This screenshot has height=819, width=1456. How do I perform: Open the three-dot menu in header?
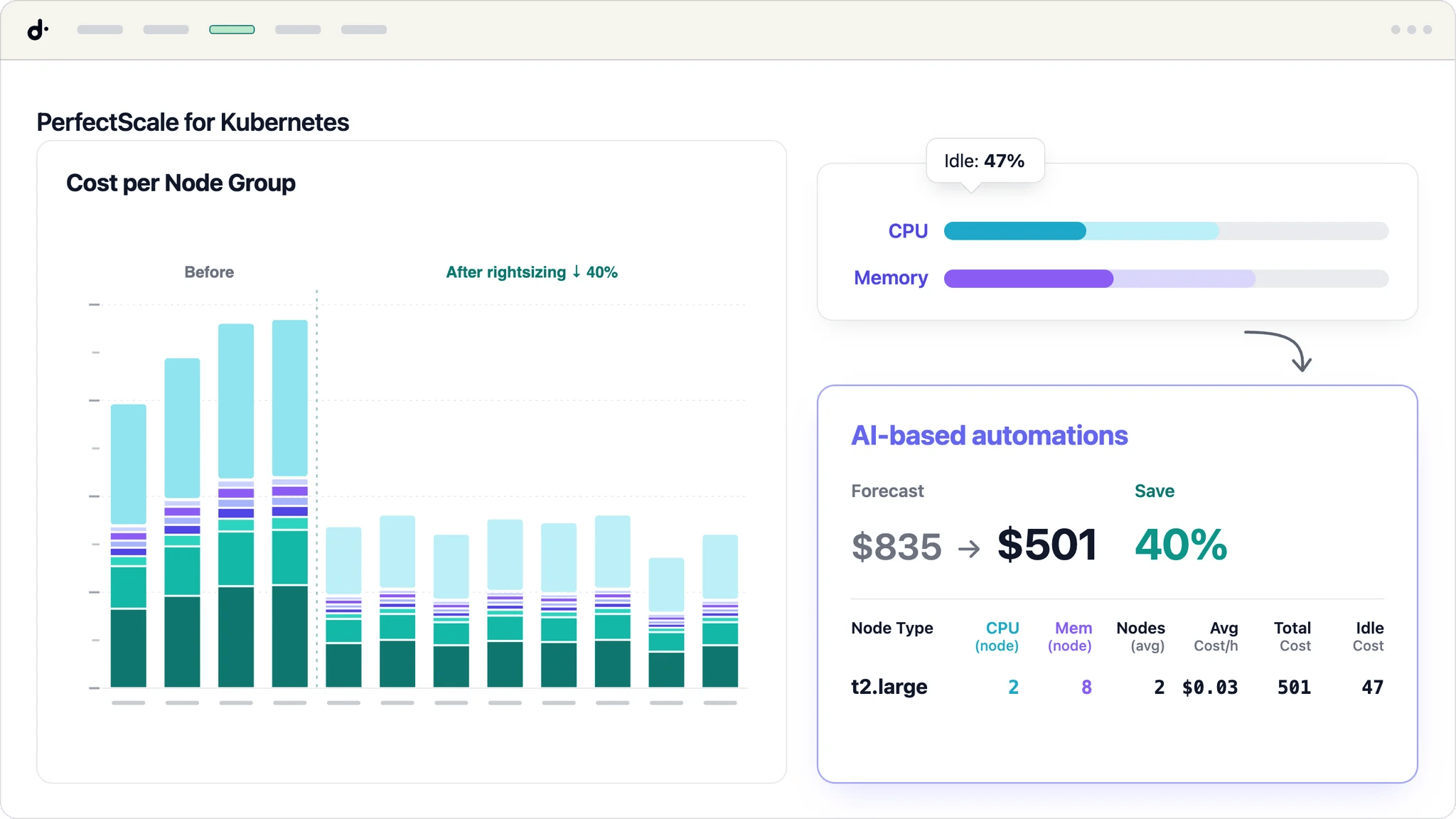(1411, 30)
